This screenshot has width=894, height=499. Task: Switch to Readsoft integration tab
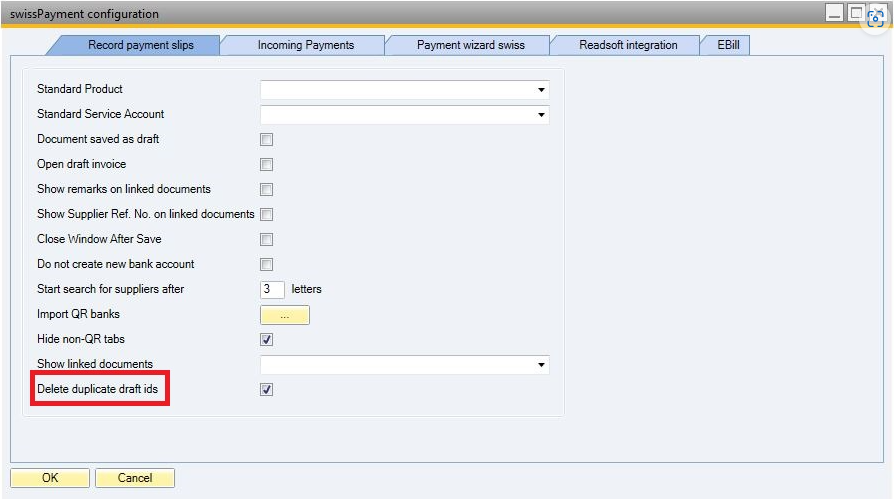(x=628, y=45)
